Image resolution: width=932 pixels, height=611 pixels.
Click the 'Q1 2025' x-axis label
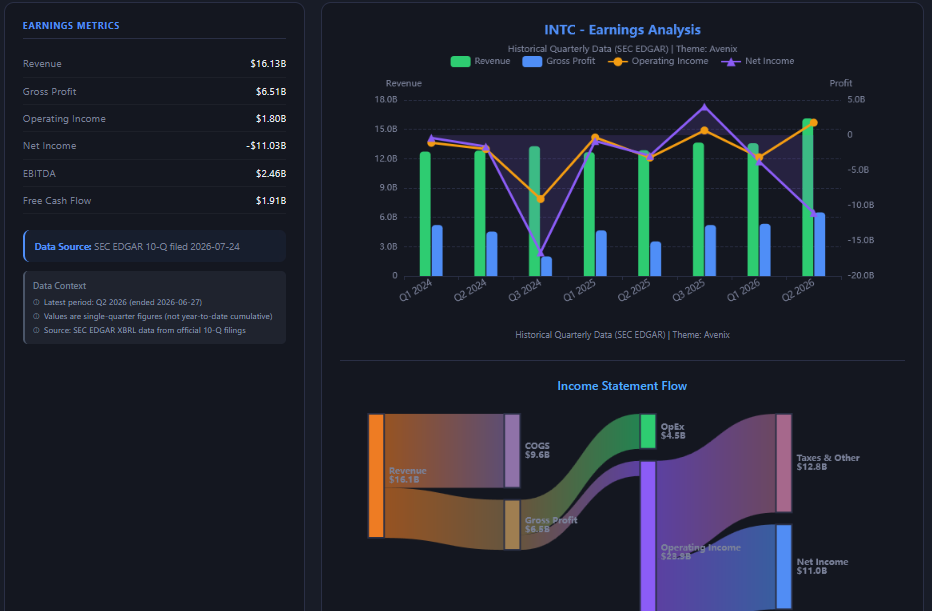(580, 290)
